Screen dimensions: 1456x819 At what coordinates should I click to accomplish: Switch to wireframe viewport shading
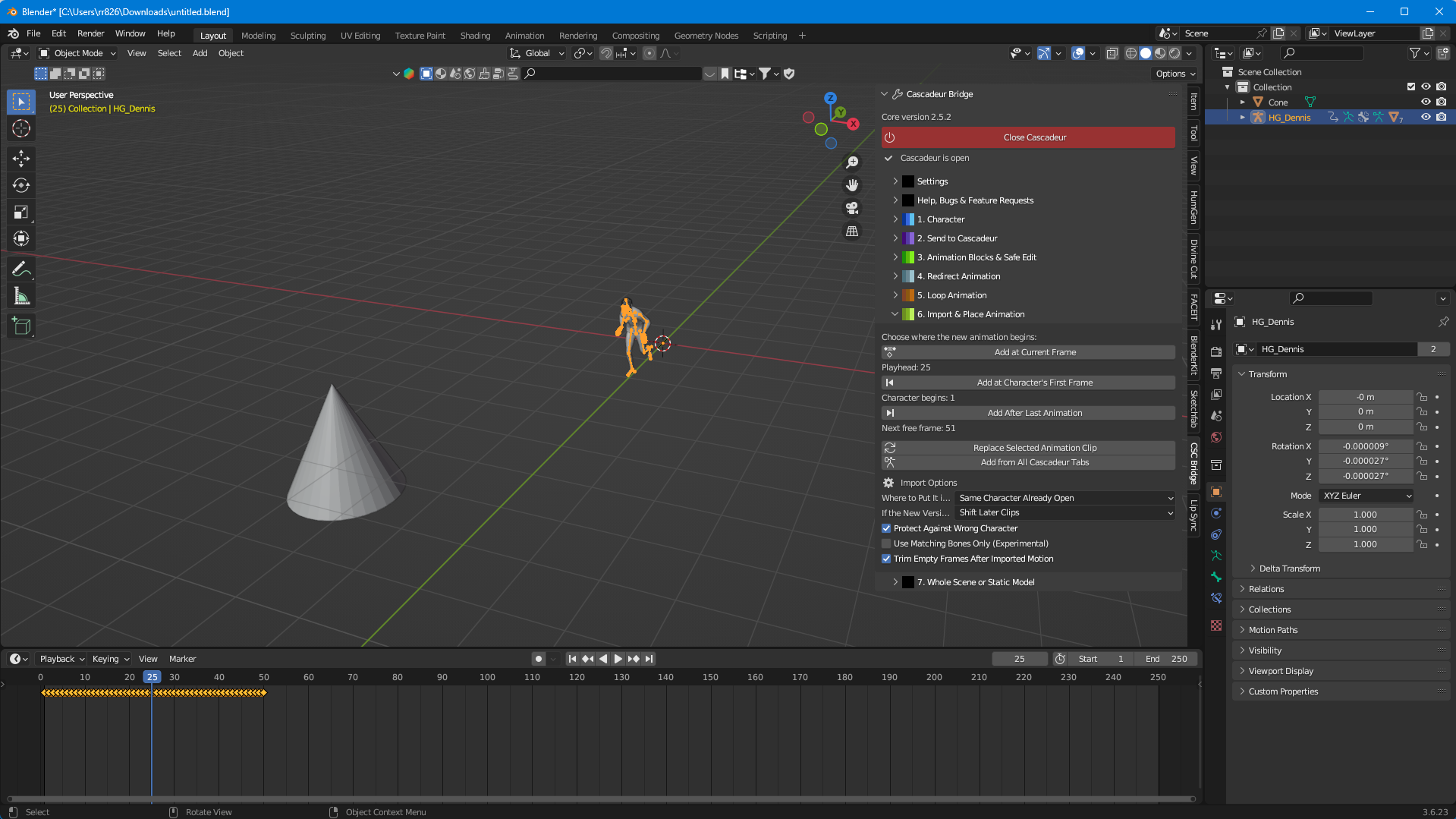point(1131,53)
